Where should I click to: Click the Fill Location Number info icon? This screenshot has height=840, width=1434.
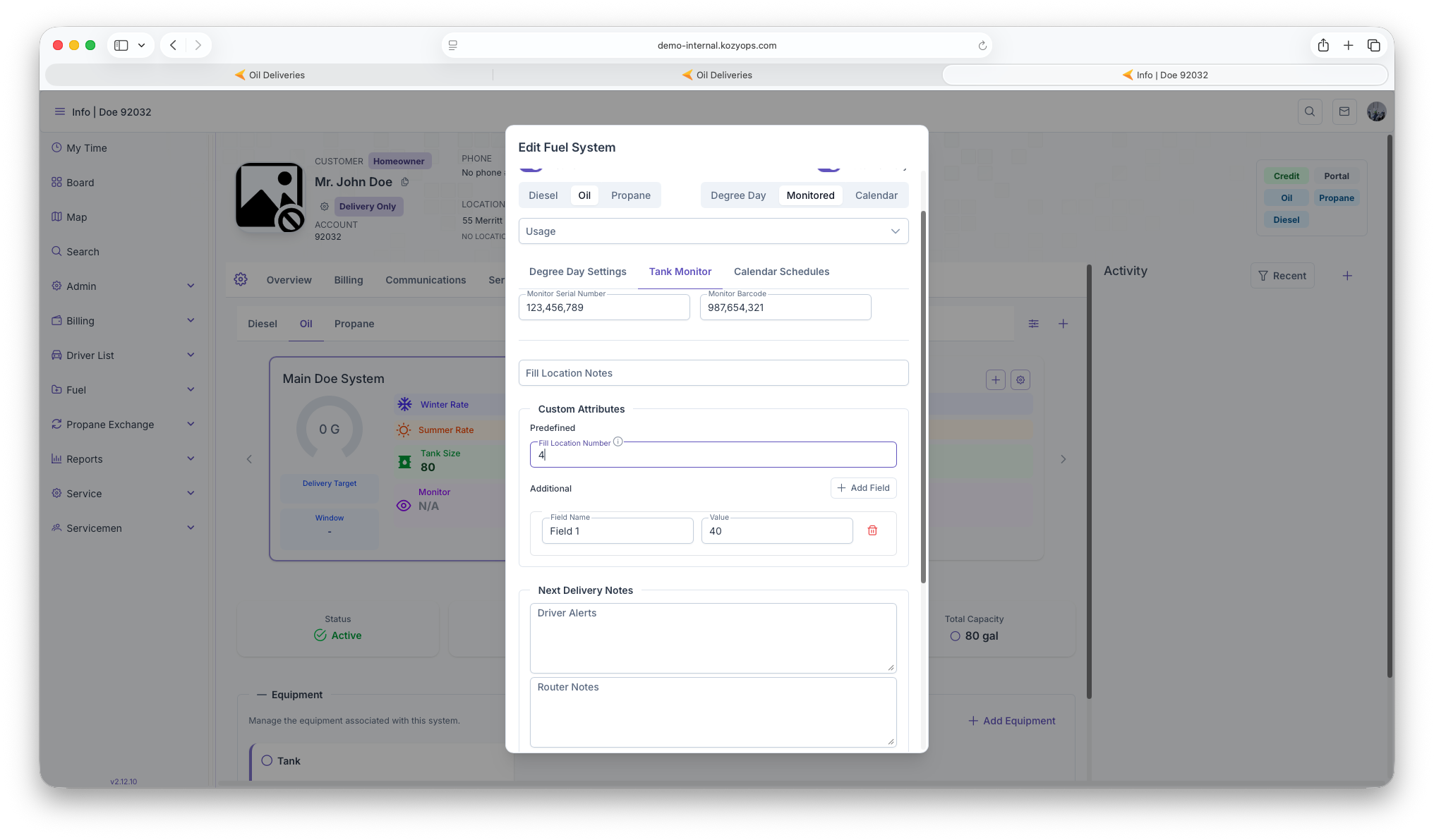tap(617, 442)
